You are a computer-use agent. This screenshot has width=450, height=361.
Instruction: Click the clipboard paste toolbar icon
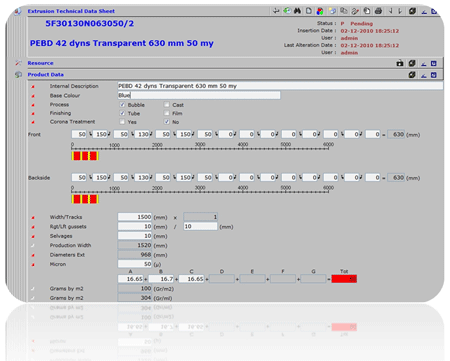point(367,11)
